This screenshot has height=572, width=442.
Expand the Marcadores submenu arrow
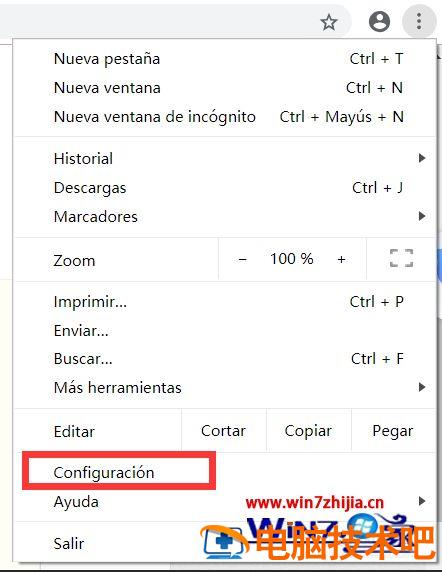(422, 216)
